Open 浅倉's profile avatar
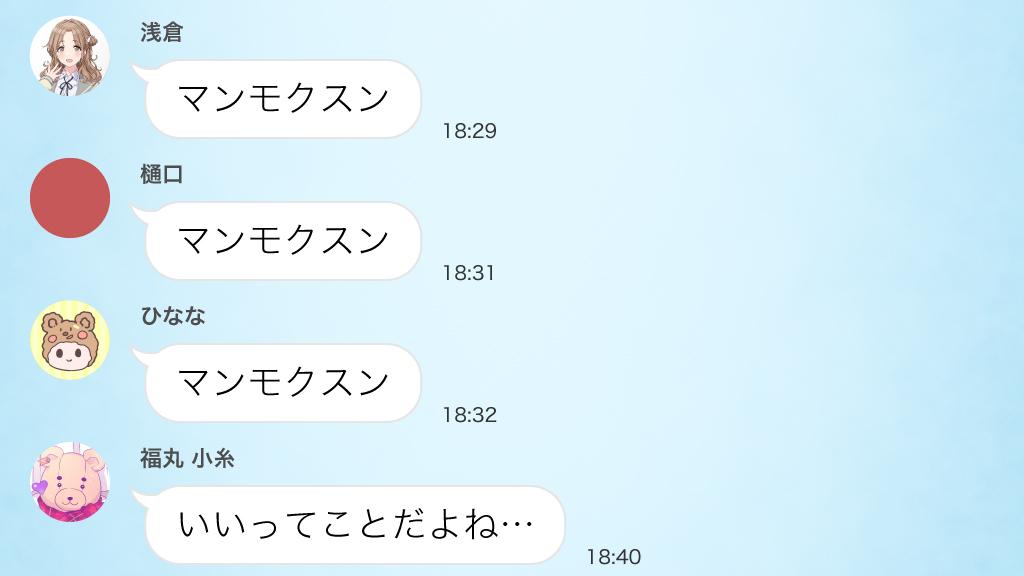 70,56
